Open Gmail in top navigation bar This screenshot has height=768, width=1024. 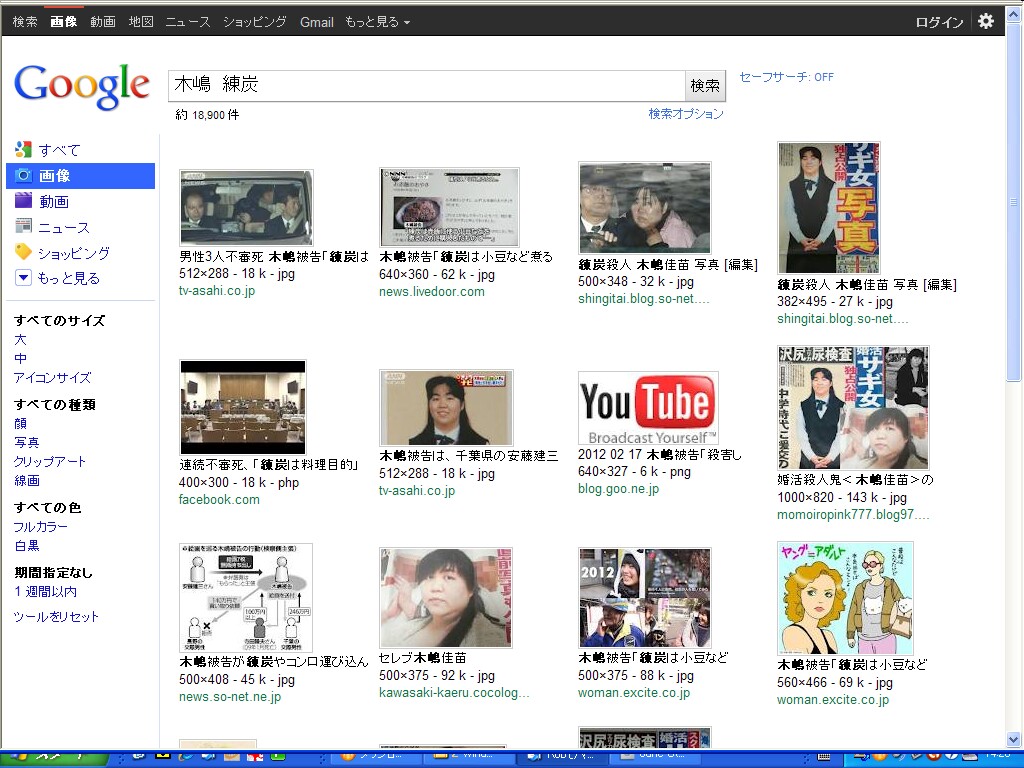tap(317, 22)
